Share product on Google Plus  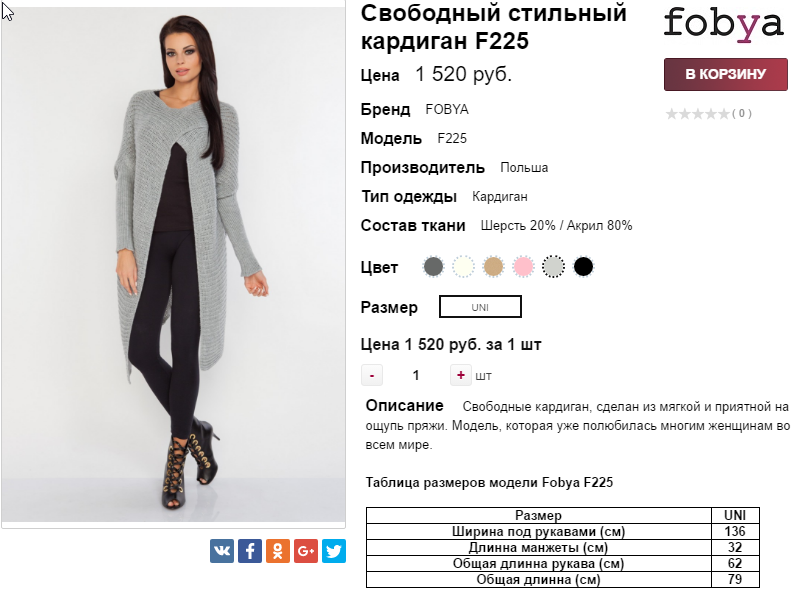coord(306,551)
